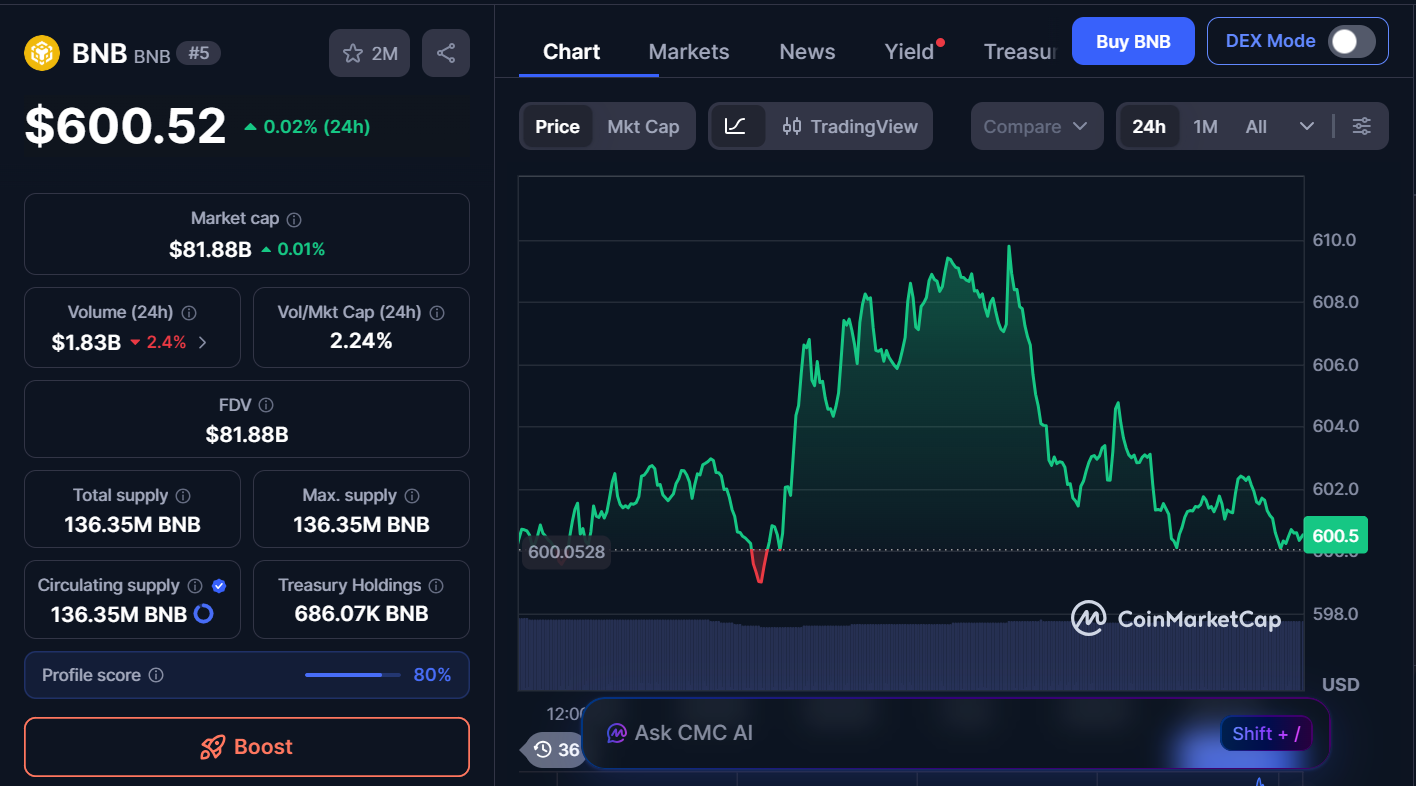Screen dimensions: 1416x786
Task: Click the FDV info icon
Action: tap(266, 405)
